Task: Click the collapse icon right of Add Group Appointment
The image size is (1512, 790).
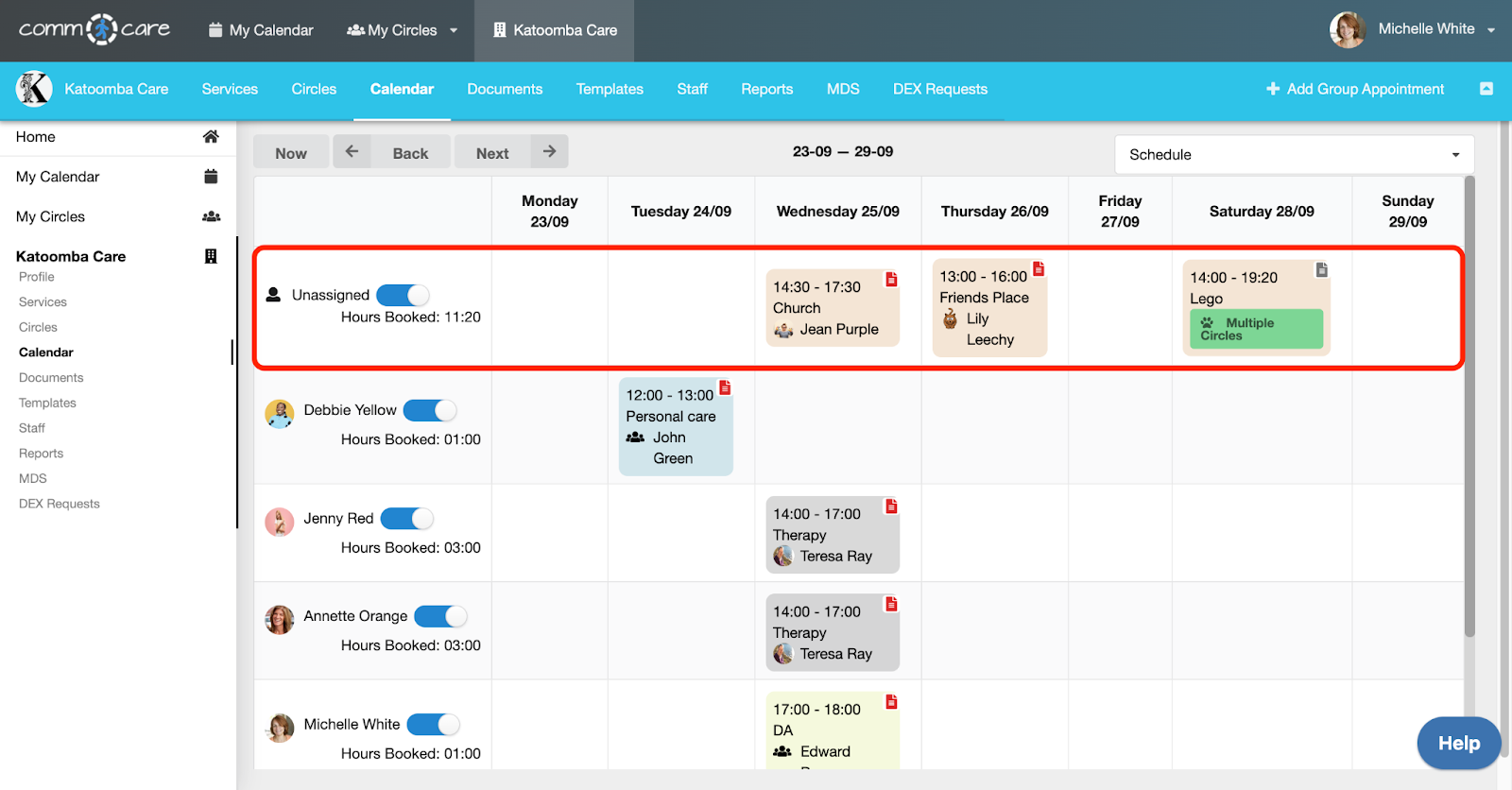Action: pyautogui.click(x=1486, y=89)
